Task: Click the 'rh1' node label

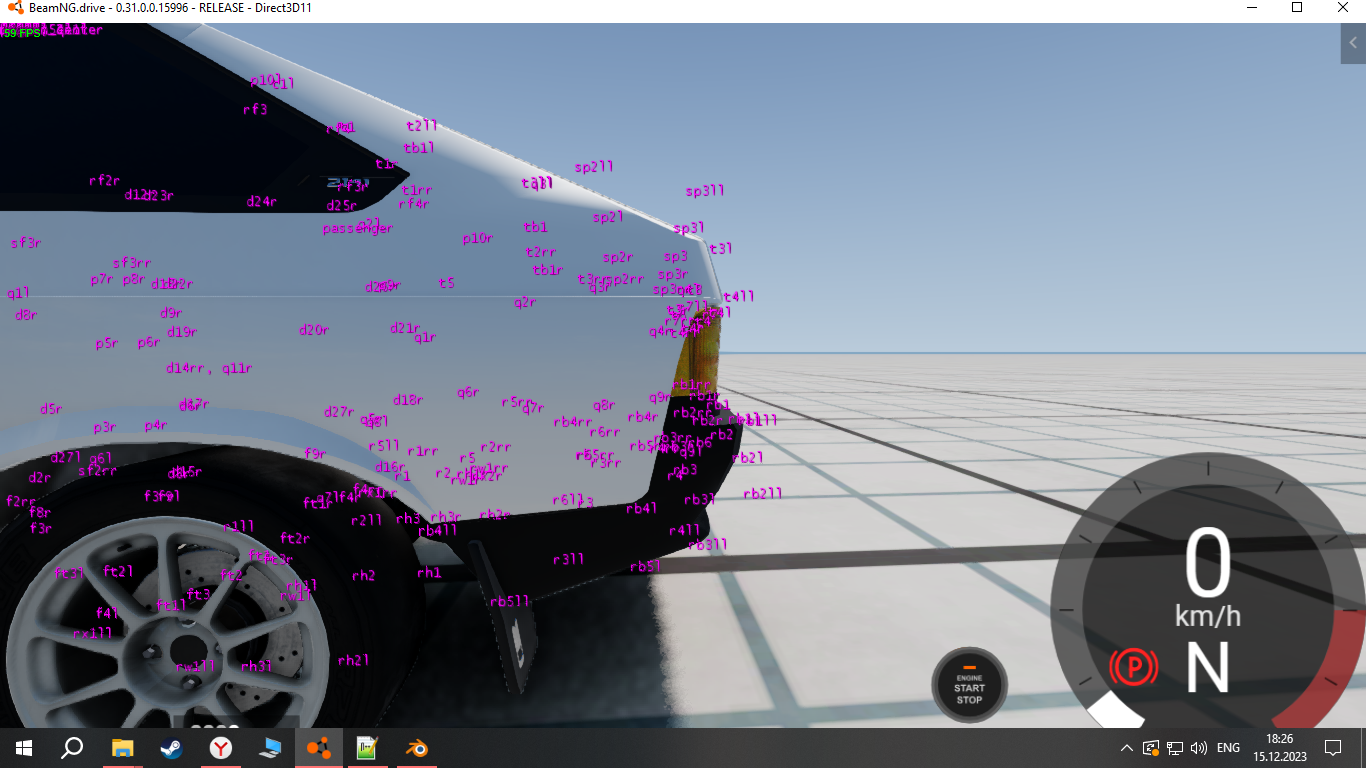Action: pos(429,573)
